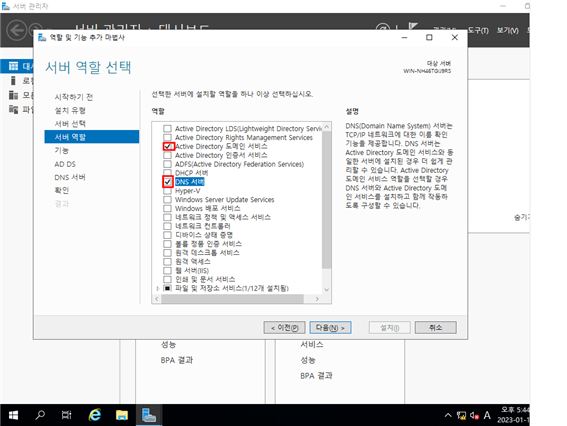The image size is (567, 426).
Task: Select DHCP 서버 role text
Action: click(x=191, y=173)
